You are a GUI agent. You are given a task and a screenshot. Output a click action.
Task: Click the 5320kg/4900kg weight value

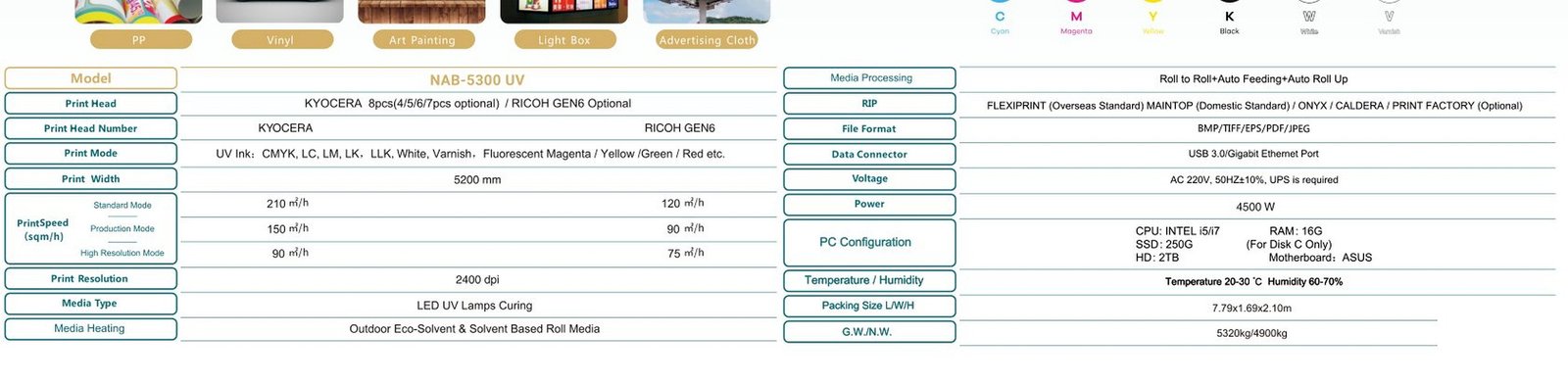tap(1251, 334)
